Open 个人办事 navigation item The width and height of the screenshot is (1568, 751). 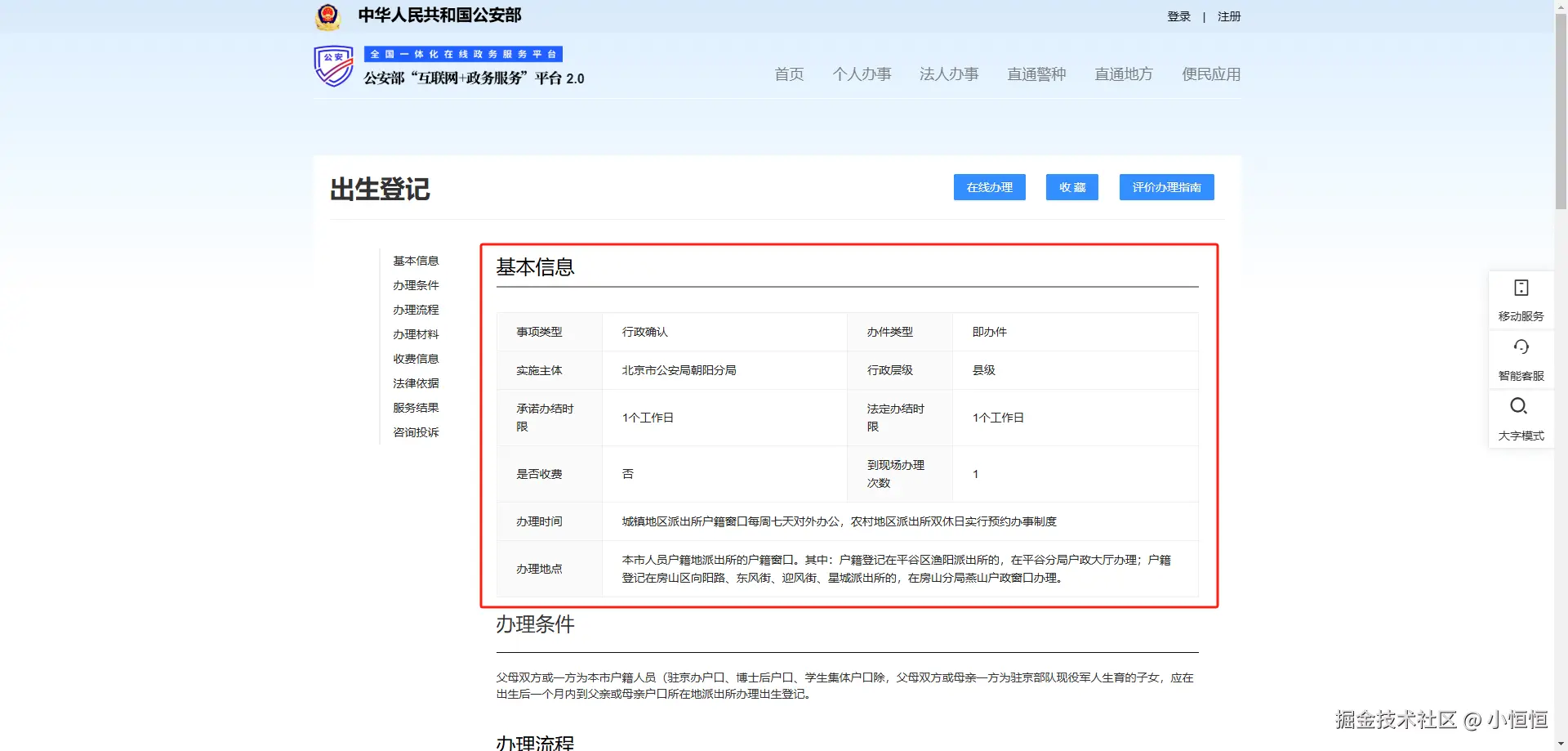tap(862, 74)
